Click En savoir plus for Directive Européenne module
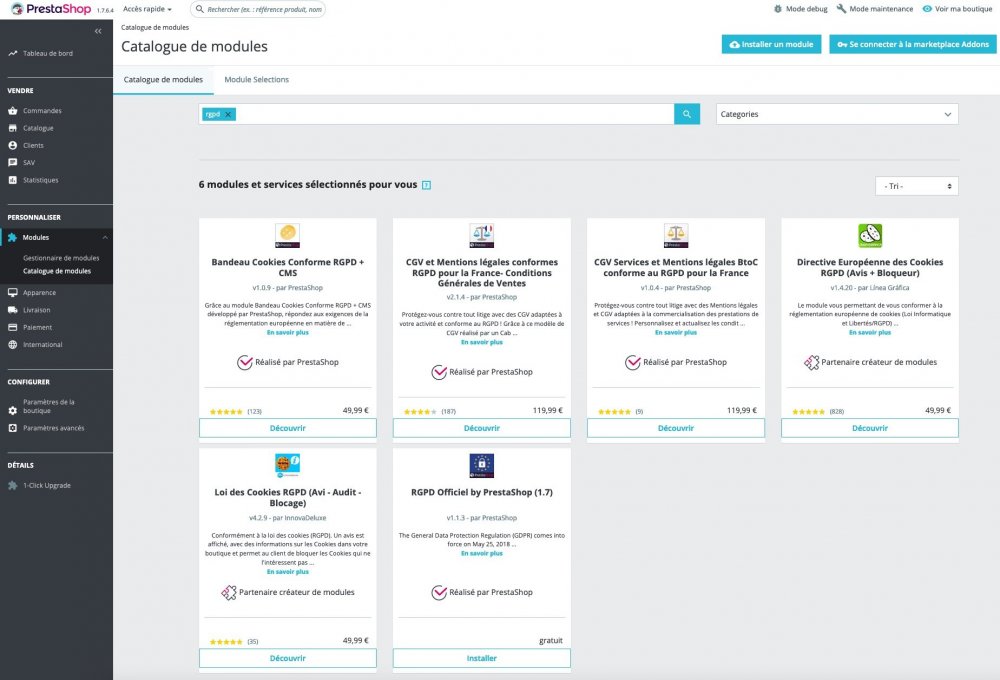The width and height of the screenshot is (1000, 680). tap(870, 333)
